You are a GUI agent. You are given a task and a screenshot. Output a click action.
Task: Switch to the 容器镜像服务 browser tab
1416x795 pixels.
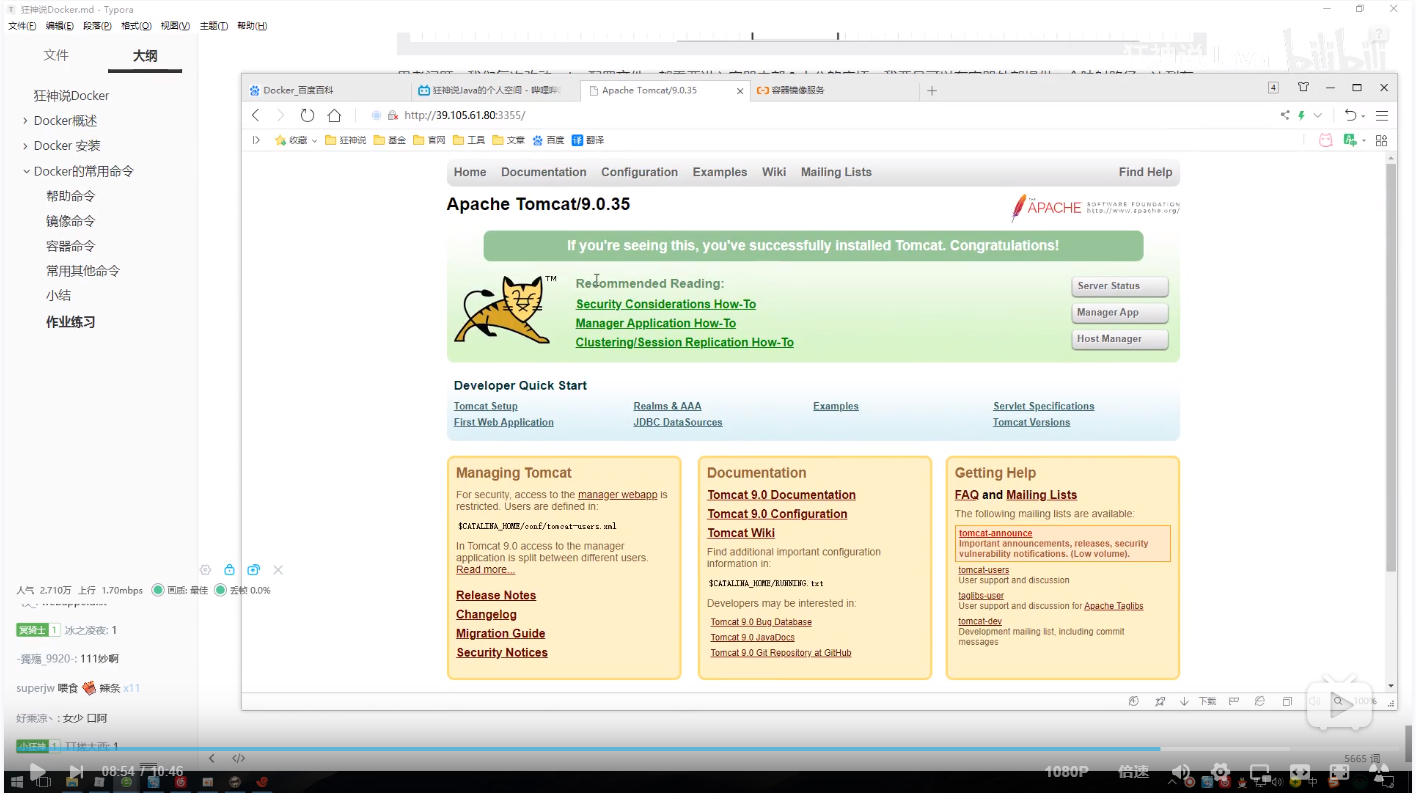(833, 90)
